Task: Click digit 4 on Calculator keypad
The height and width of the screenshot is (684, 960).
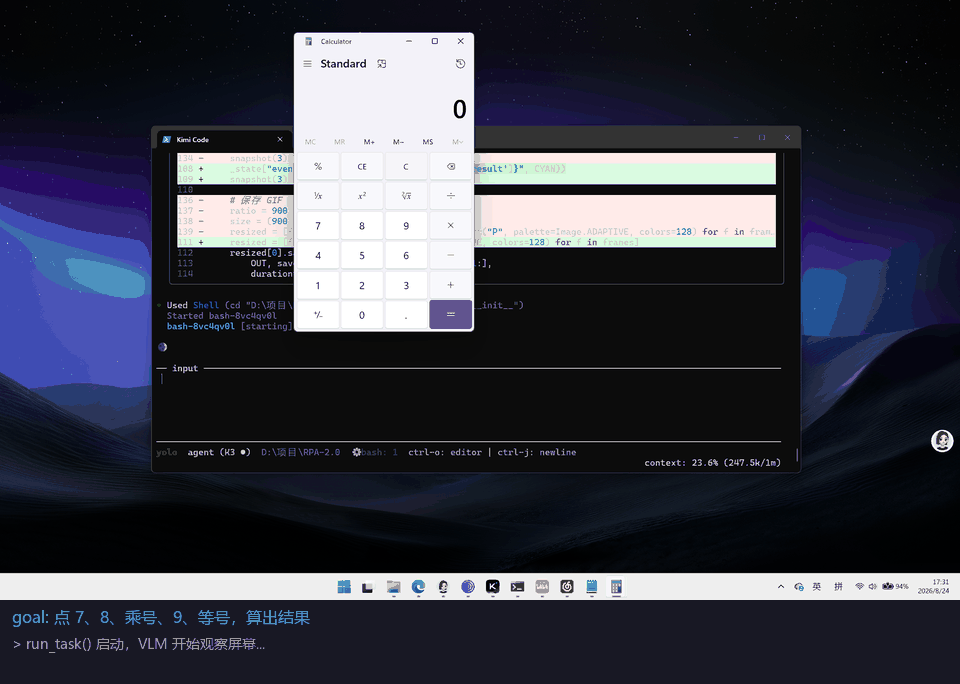Action: [x=318, y=255]
